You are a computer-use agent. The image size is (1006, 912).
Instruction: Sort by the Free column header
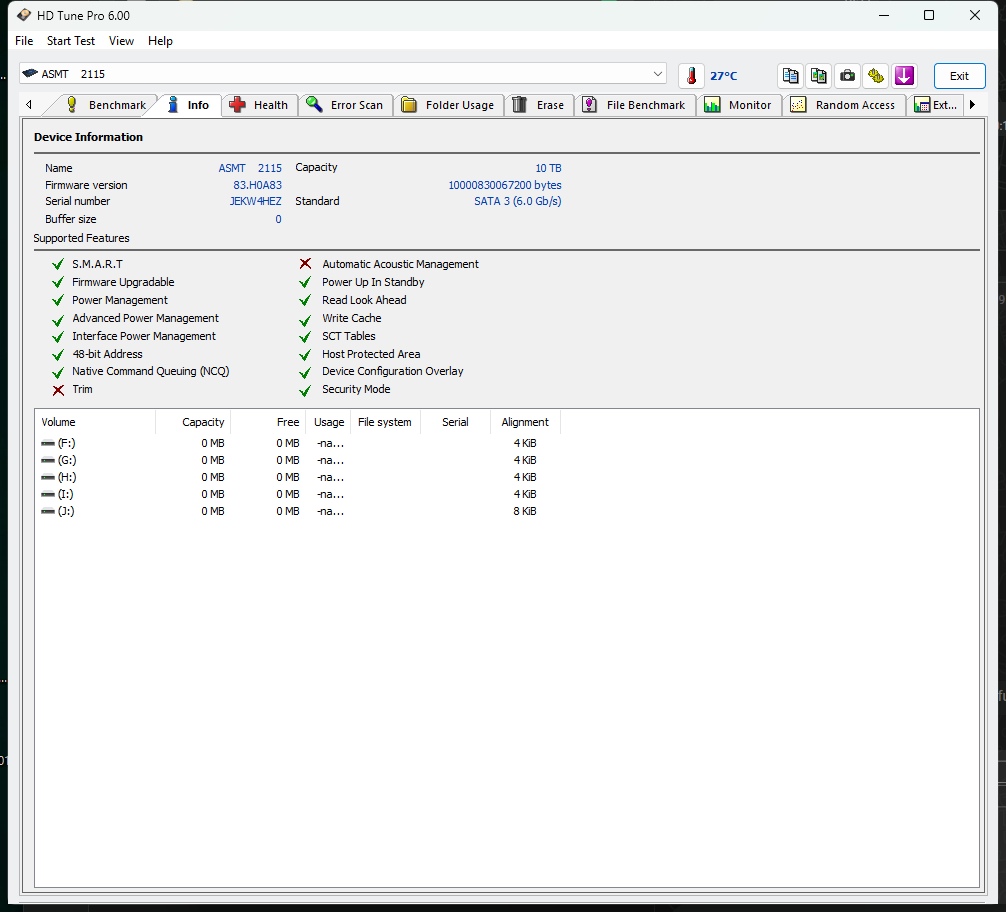268,422
